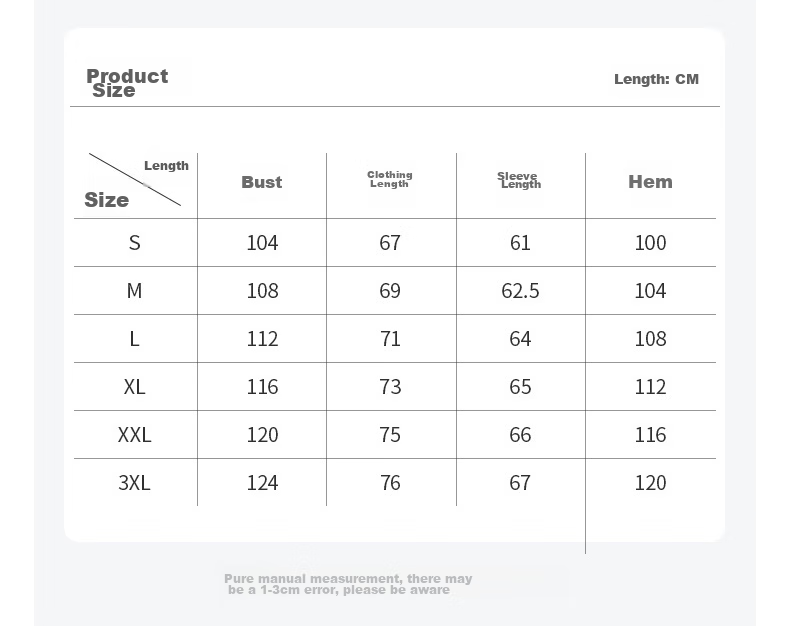Click the M size row label
This screenshot has height=626, width=790.
[135, 291]
